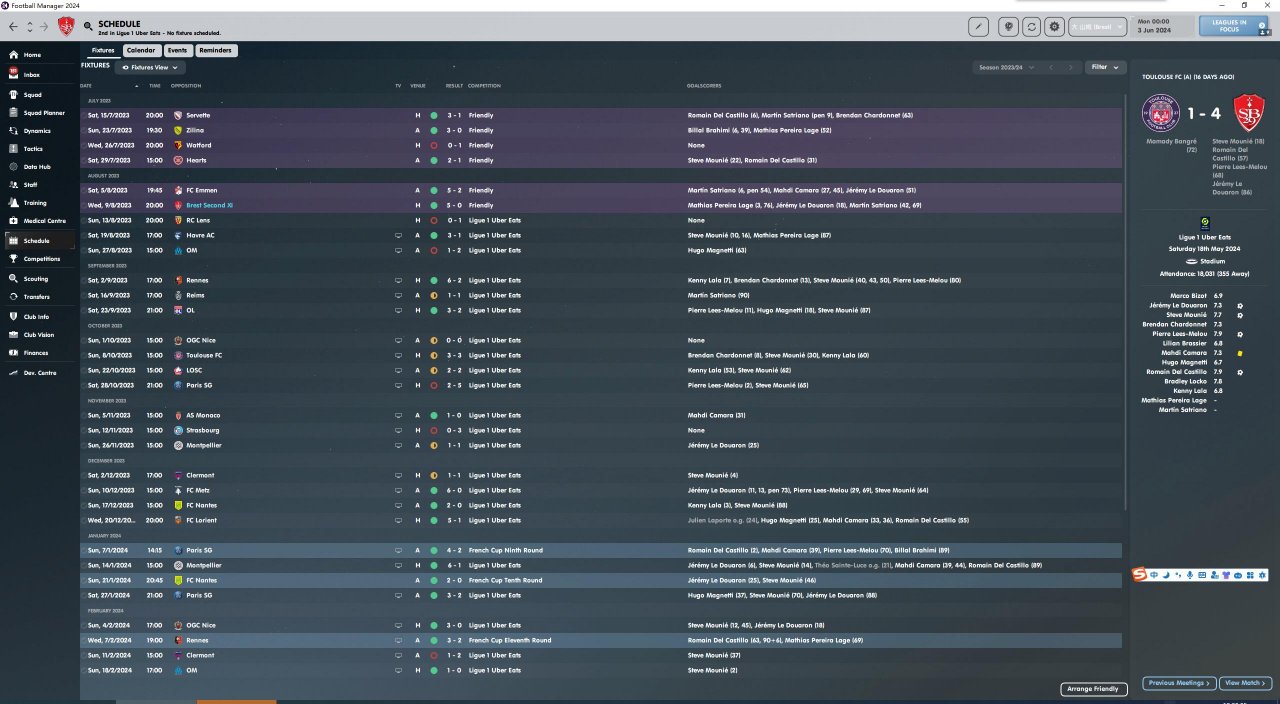Click the Previous Meetings button
1280x704 pixels.
[1179, 683]
